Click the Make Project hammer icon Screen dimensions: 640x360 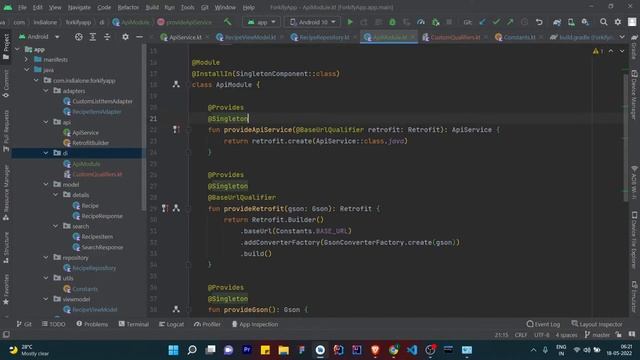point(228,22)
